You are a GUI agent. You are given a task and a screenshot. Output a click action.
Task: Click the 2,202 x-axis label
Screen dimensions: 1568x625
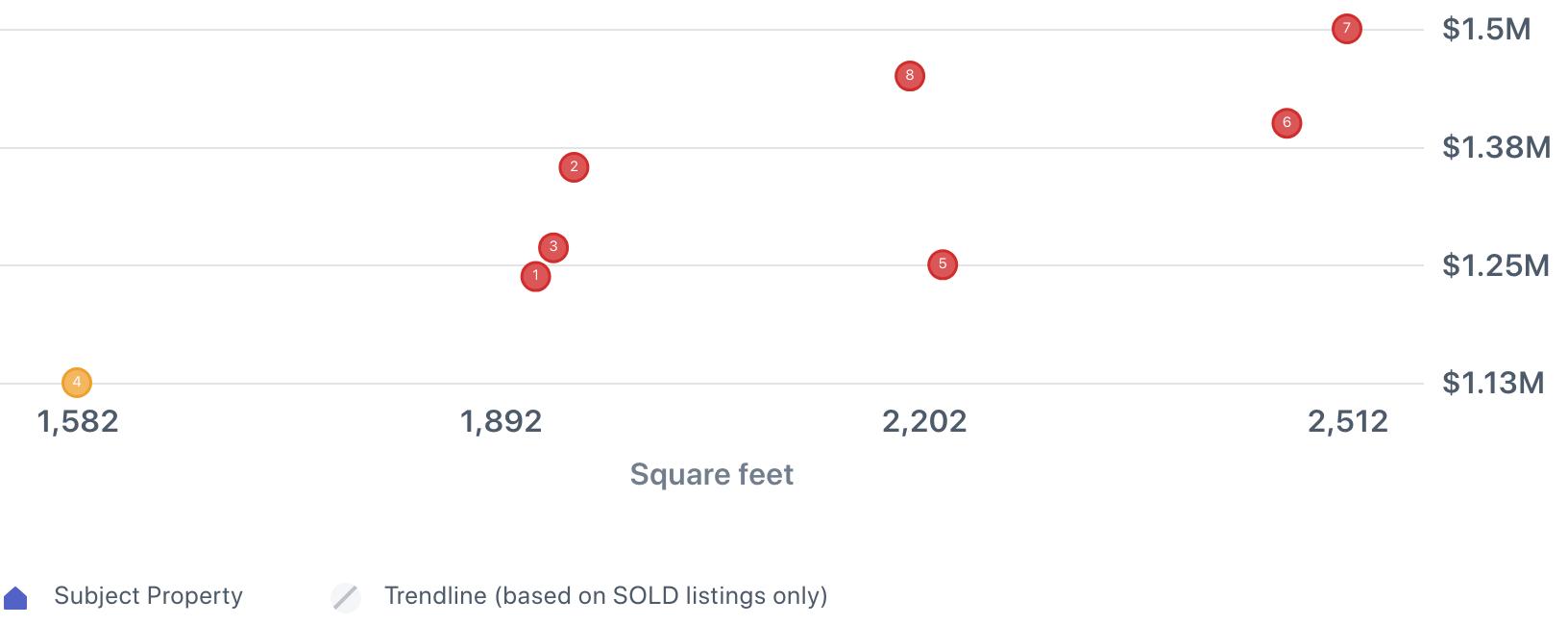pyautogui.click(x=924, y=421)
